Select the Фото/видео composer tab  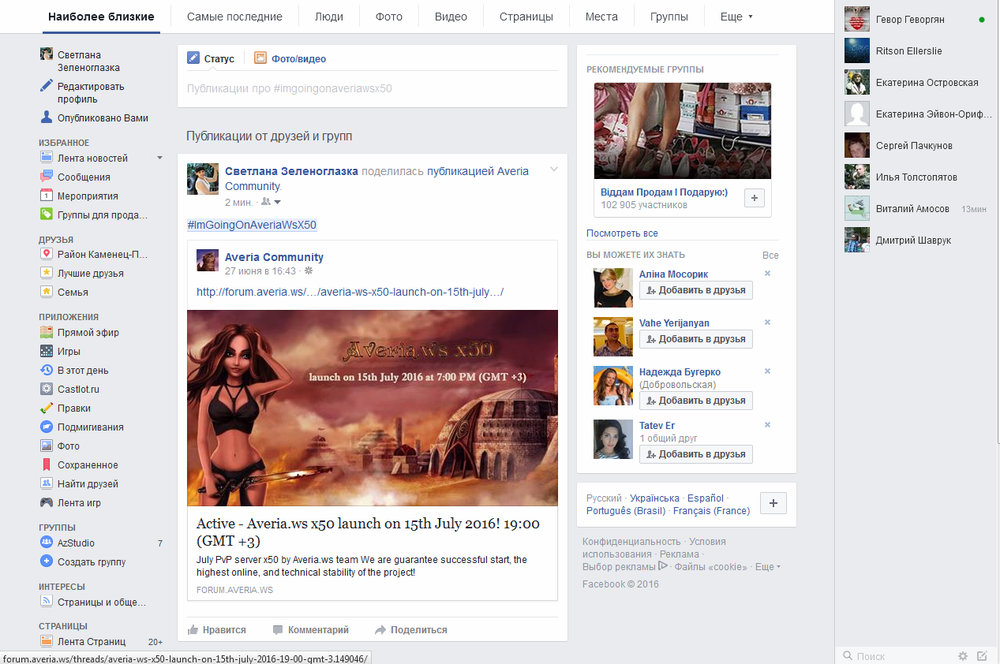click(x=289, y=59)
